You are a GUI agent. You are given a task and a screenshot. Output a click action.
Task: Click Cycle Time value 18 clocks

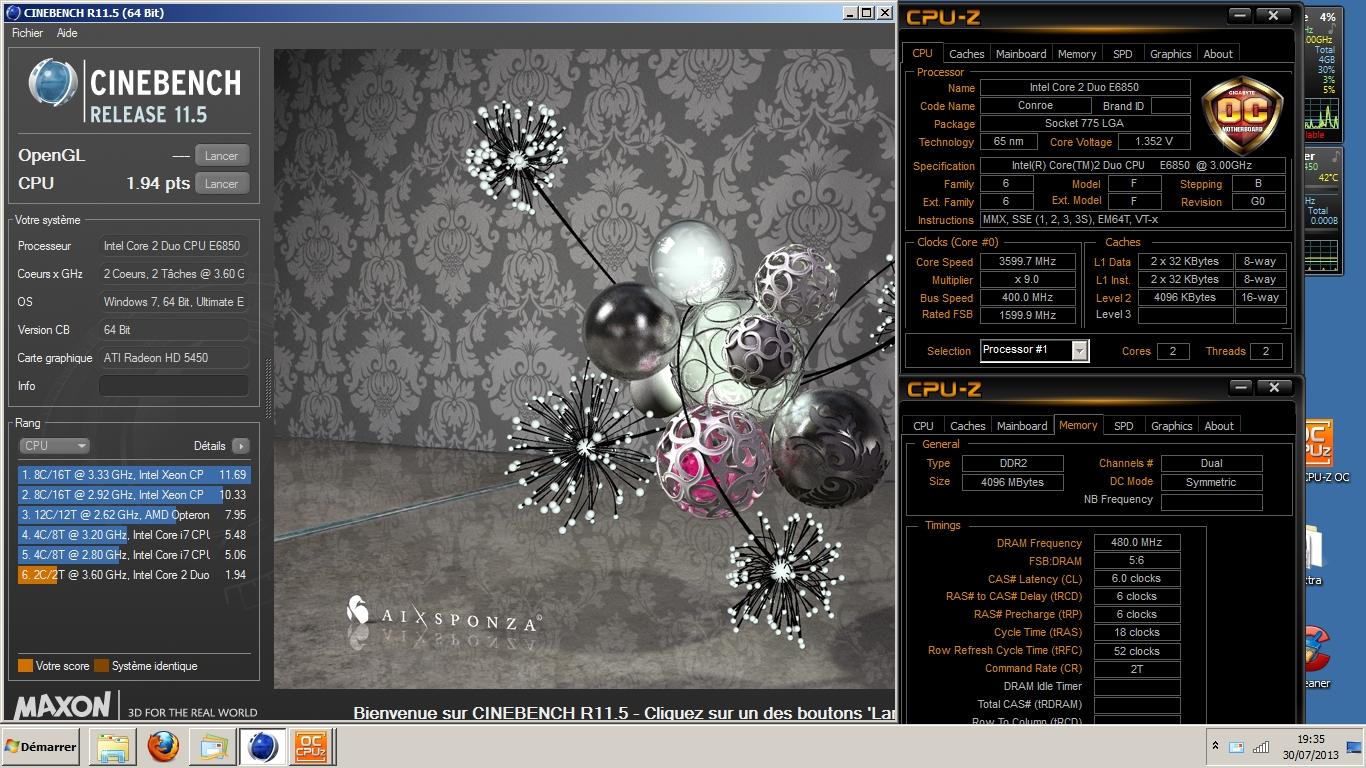pos(1136,633)
